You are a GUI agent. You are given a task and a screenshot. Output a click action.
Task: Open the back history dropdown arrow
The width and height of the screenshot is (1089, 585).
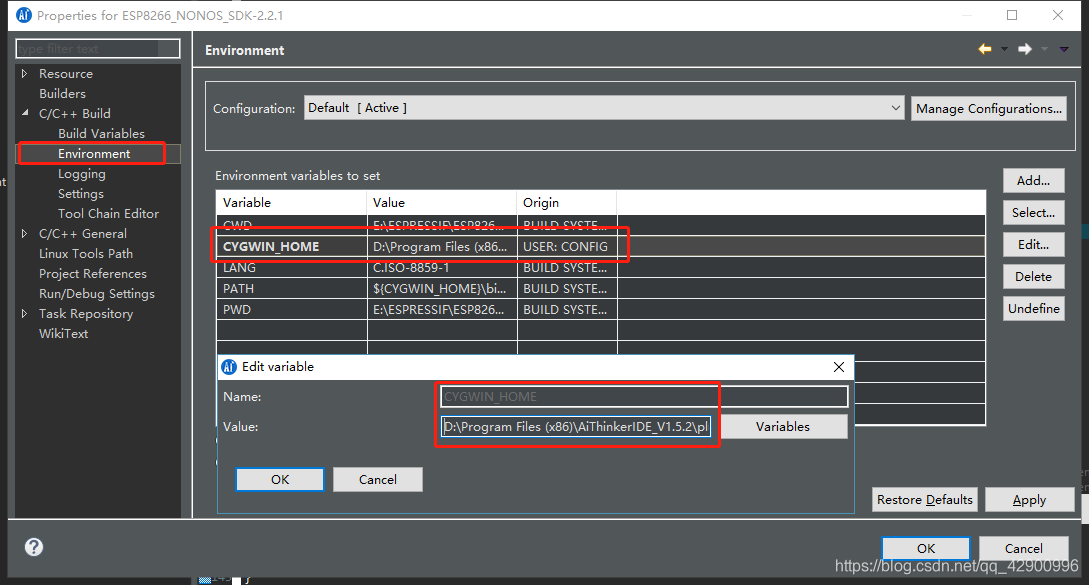1004,49
